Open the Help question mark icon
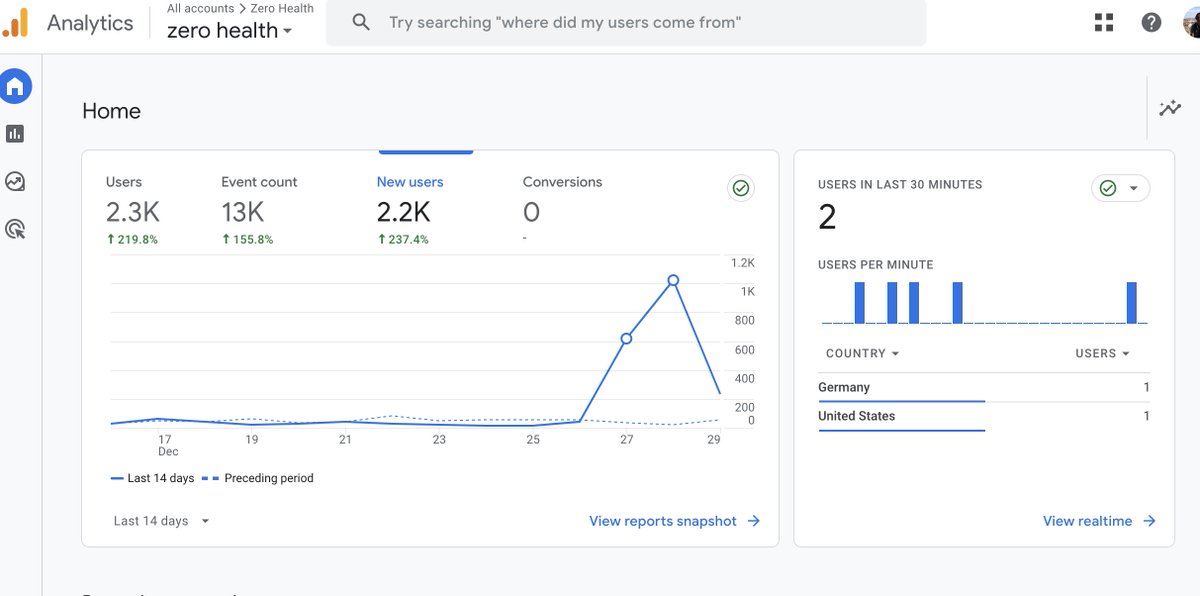The width and height of the screenshot is (1200, 596). (1151, 22)
